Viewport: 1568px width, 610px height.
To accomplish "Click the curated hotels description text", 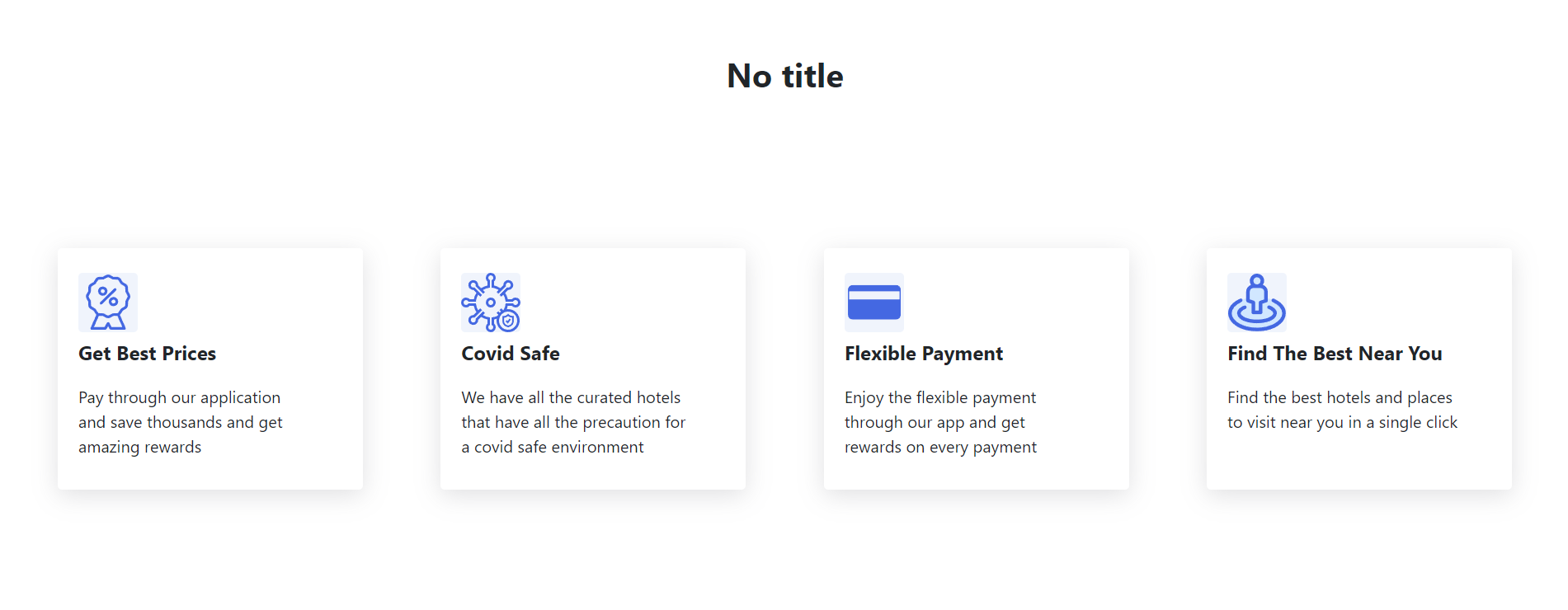I will point(572,422).
